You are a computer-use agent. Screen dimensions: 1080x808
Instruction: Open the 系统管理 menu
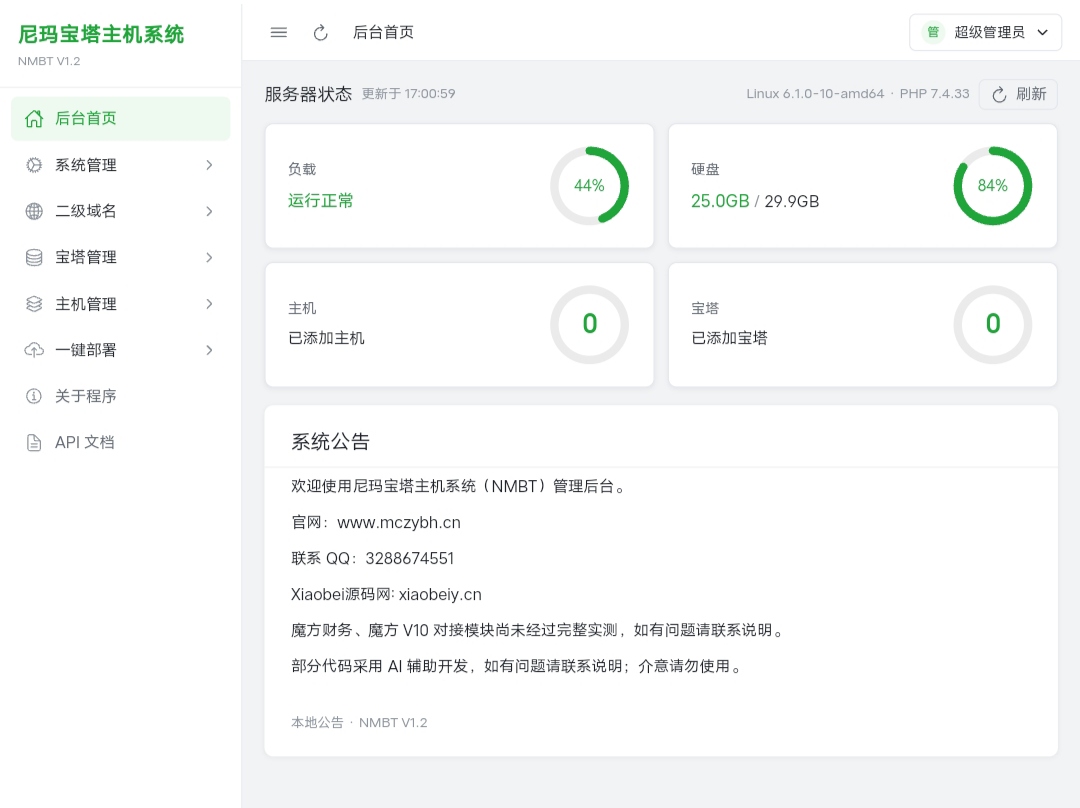coord(121,165)
